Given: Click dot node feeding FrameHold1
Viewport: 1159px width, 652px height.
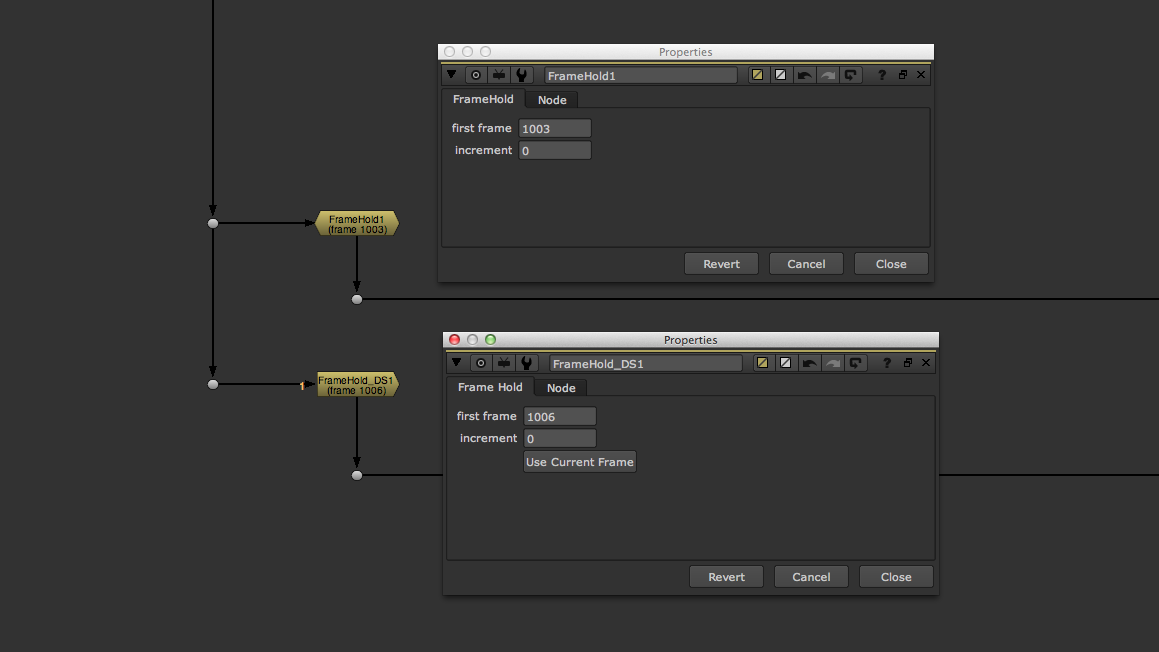Looking at the screenshot, I should [x=213, y=223].
